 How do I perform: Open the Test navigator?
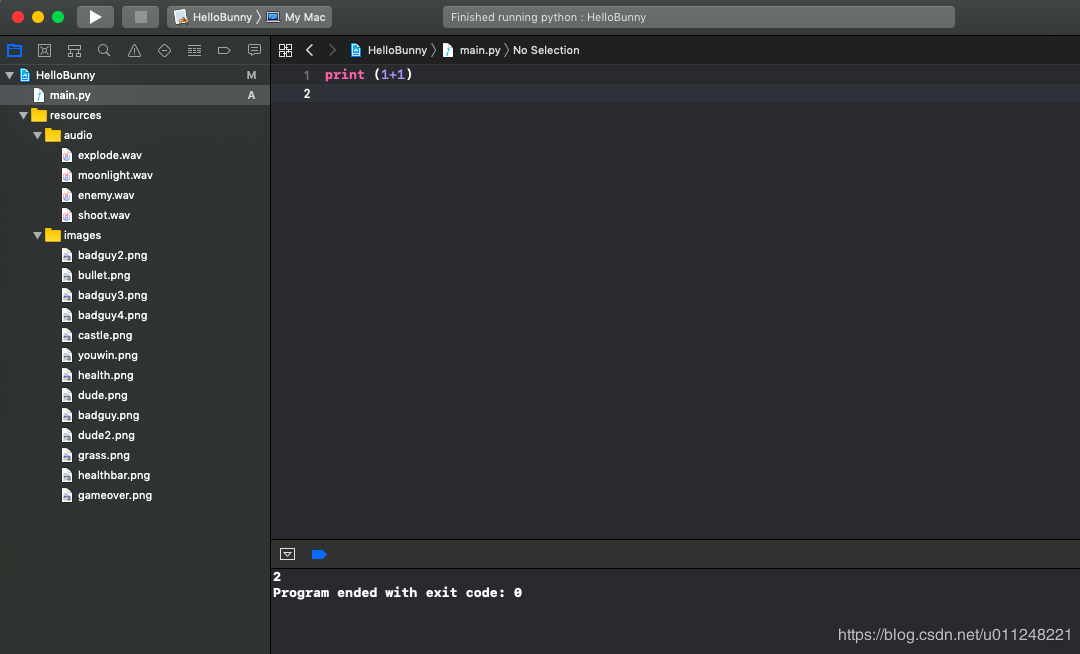[x=164, y=50]
